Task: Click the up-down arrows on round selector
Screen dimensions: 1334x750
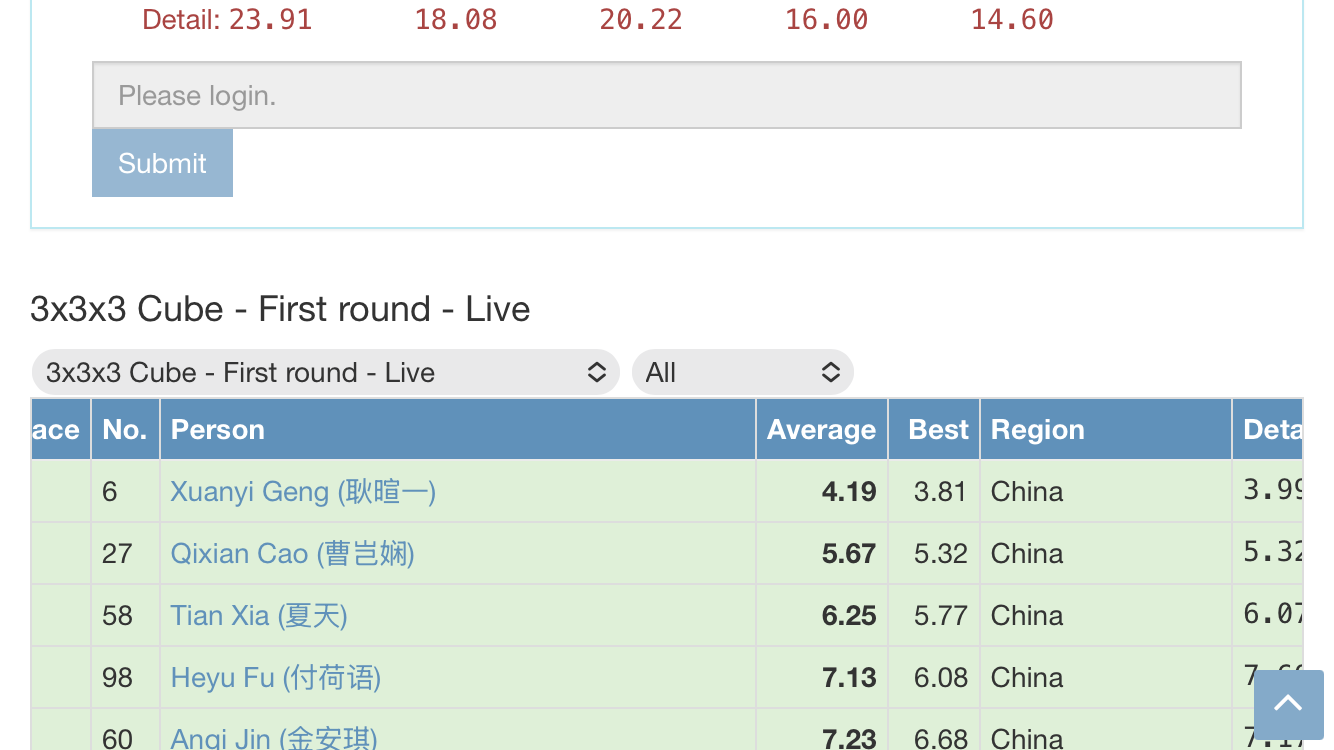Action: tap(596, 373)
